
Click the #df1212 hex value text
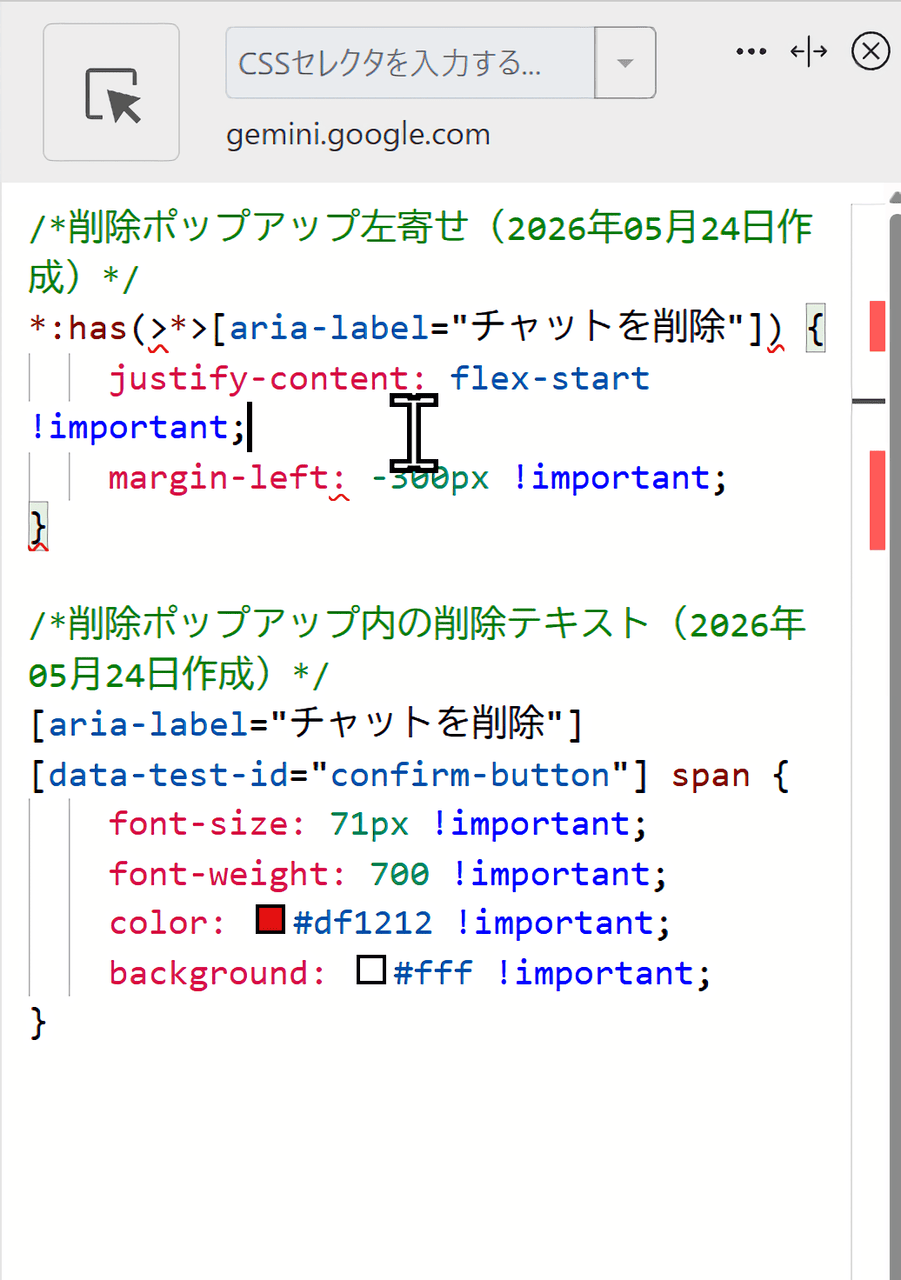(363, 922)
